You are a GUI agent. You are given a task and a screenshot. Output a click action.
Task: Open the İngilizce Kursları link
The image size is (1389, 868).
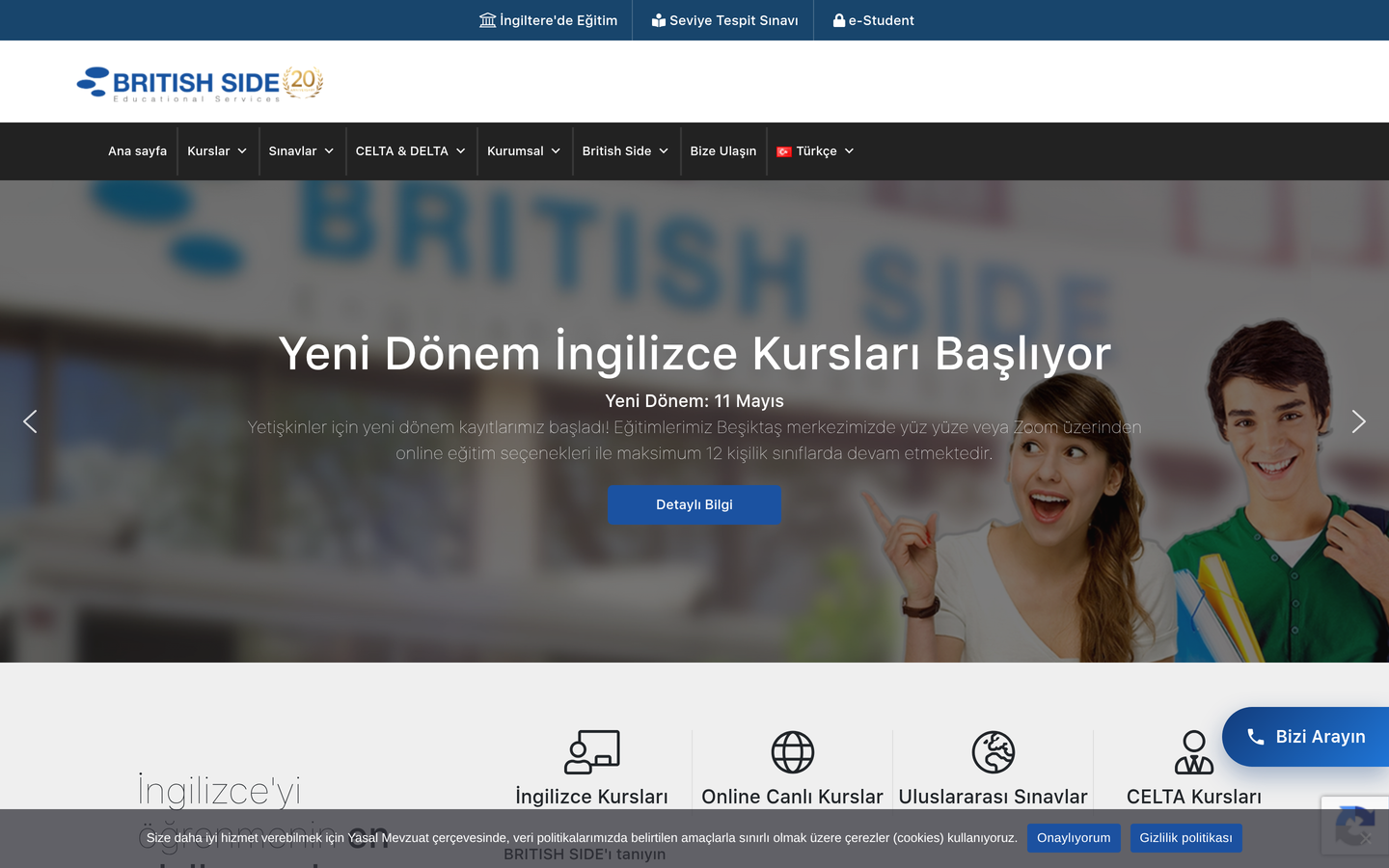pos(591,797)
